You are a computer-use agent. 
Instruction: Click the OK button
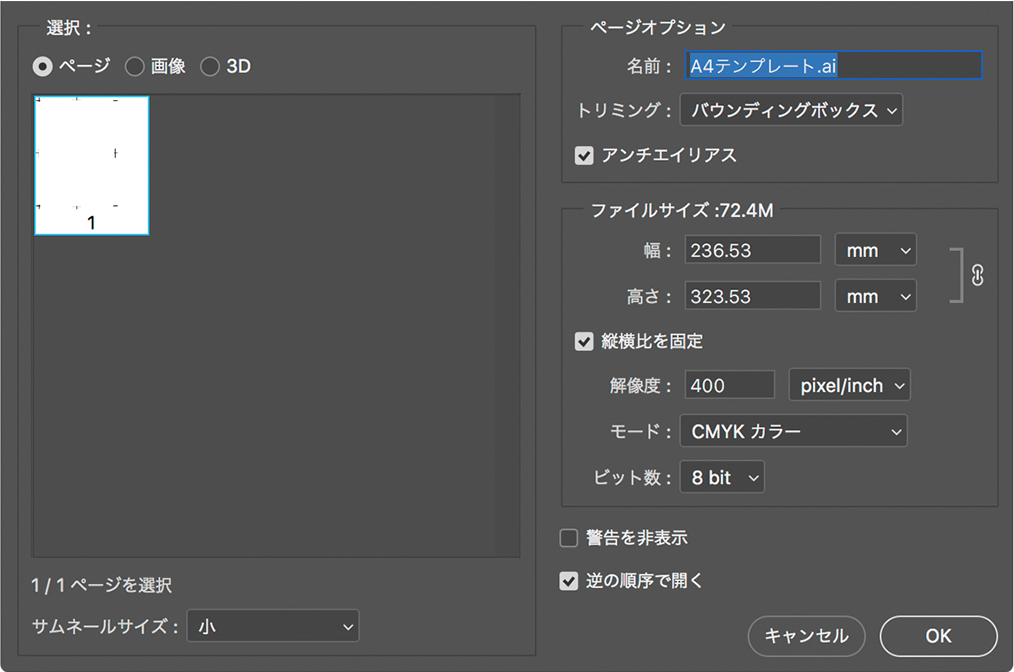point(938,636)
